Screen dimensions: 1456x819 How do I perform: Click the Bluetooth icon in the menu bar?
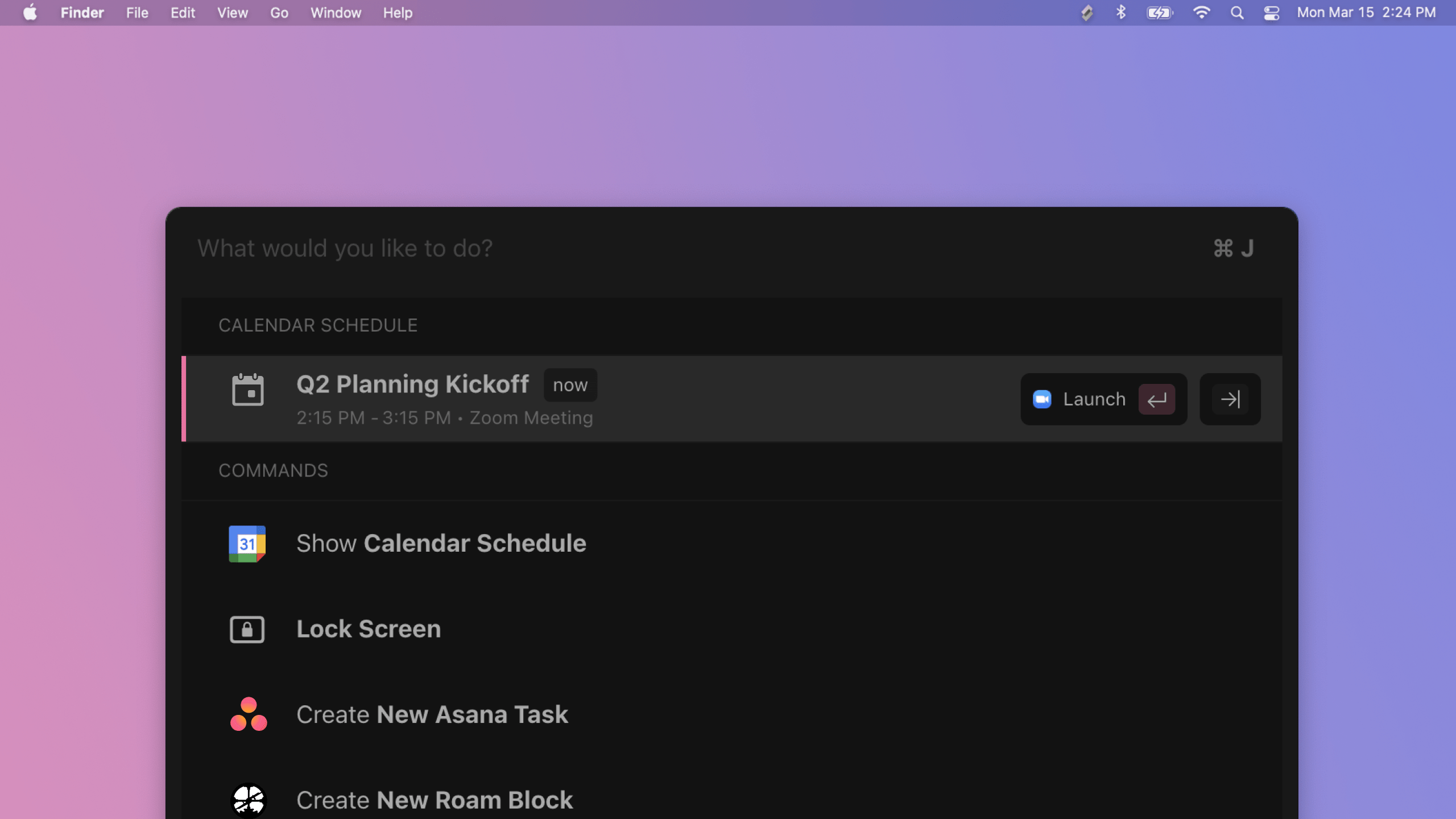1121,12
